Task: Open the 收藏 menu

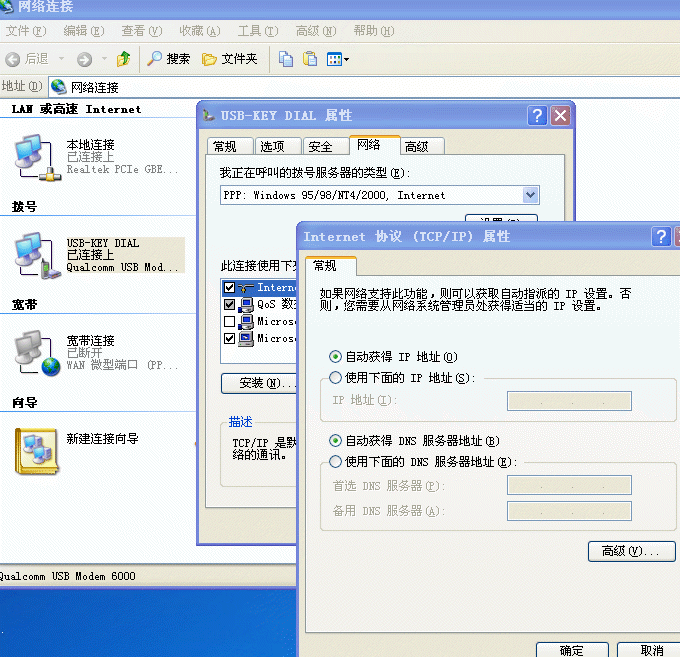Action: [200, 31]
